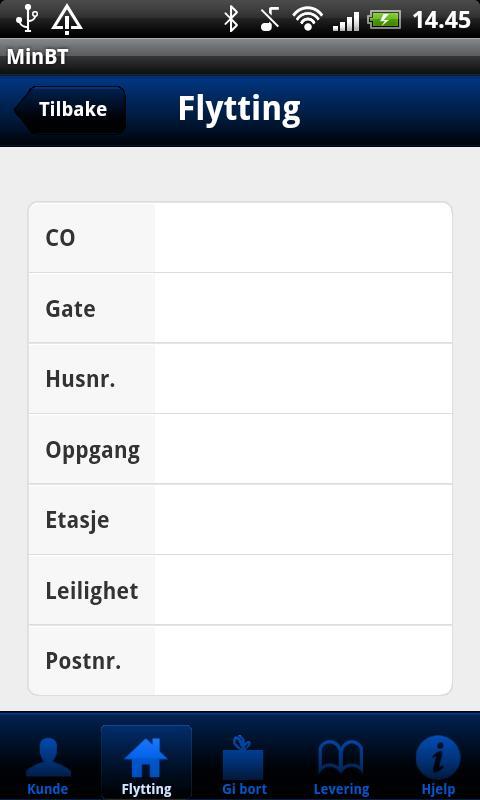The width and height of the screenshot is (480, 800).
Task: Tap the battery charging icon
Action: point(385,19)
